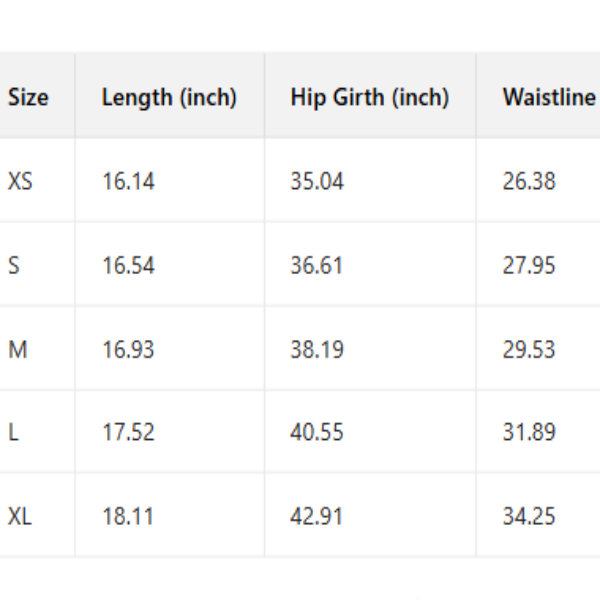Select the M size cell
Screen dimensions: 600x600
pyautogui.click(x=17, y=350)
